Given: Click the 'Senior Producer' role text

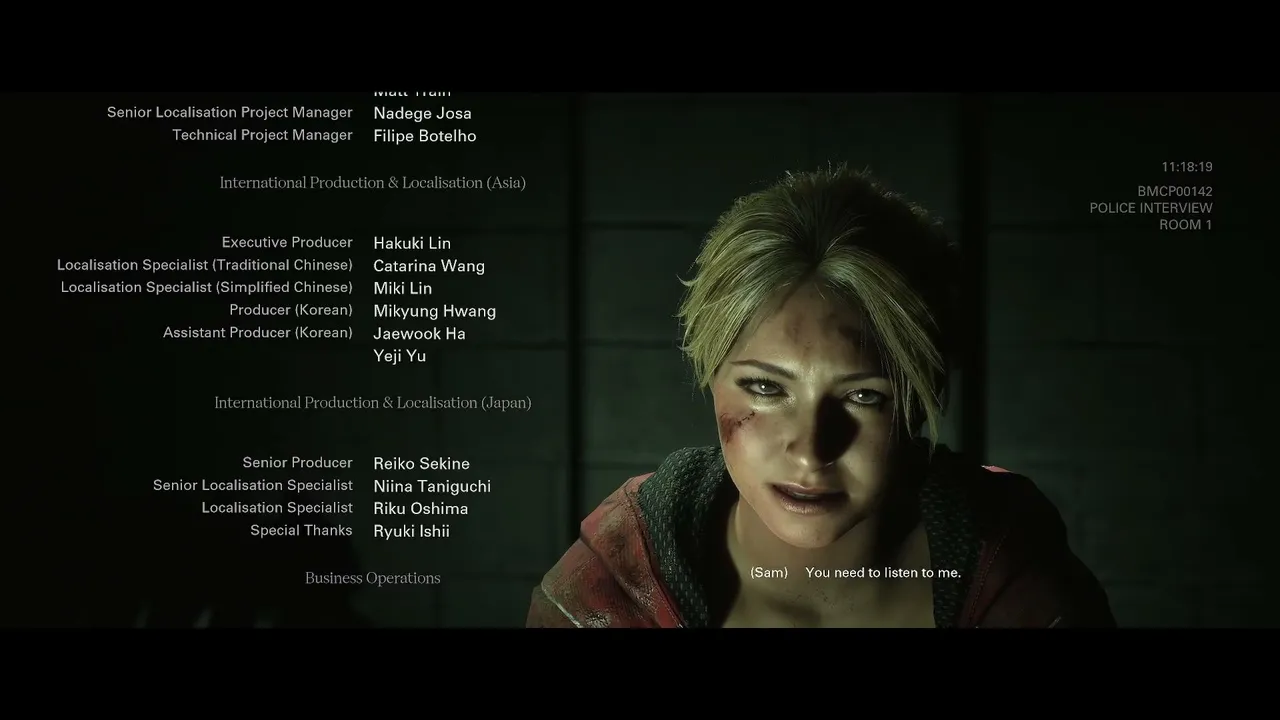Looking at the screenshot, I should 298,462.
